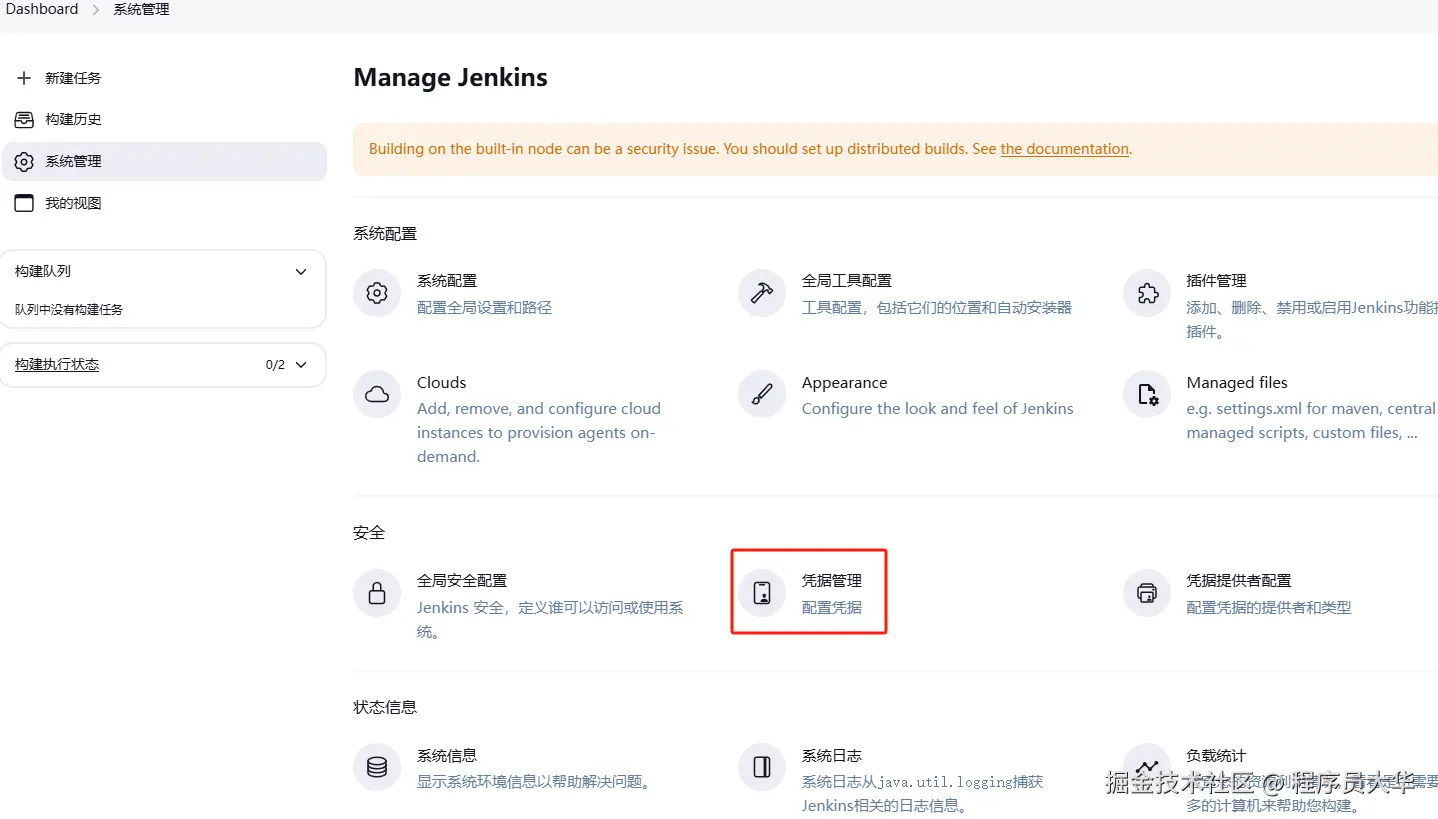Image resolution: width=1438 pixels, height=819 pixels.
Task: Click 配置全局设置和路径 description
Action: pyautogui.click(x=485, y=308)
